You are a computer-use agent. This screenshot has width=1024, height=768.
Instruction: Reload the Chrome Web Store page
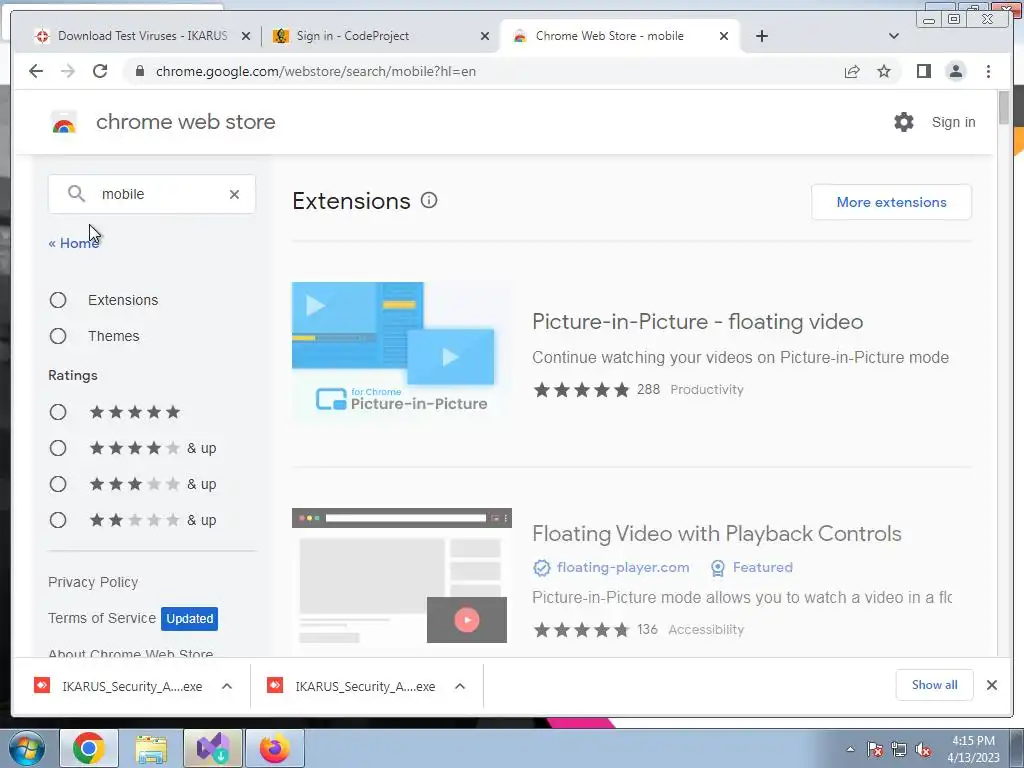pyautogui.click(x=100, y=71)
